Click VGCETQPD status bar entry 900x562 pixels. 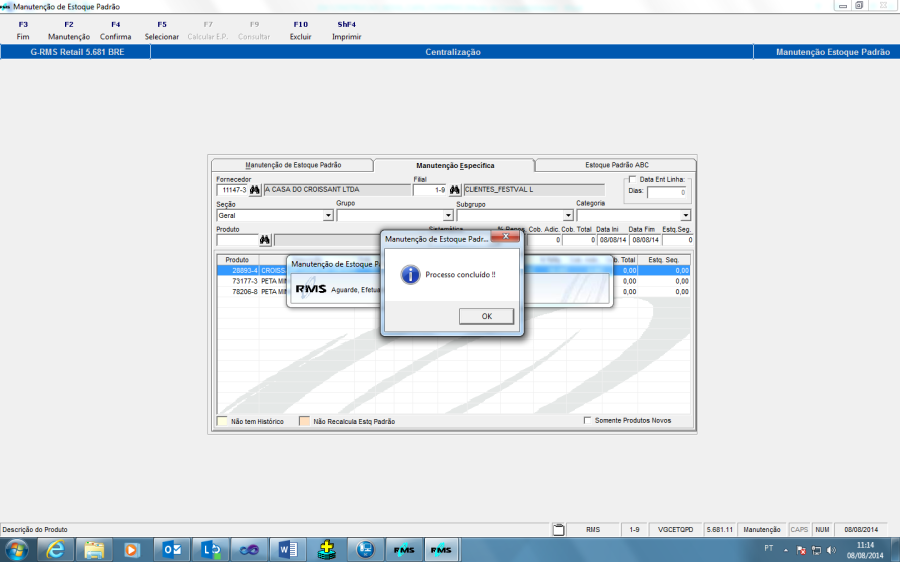point(675,529)
